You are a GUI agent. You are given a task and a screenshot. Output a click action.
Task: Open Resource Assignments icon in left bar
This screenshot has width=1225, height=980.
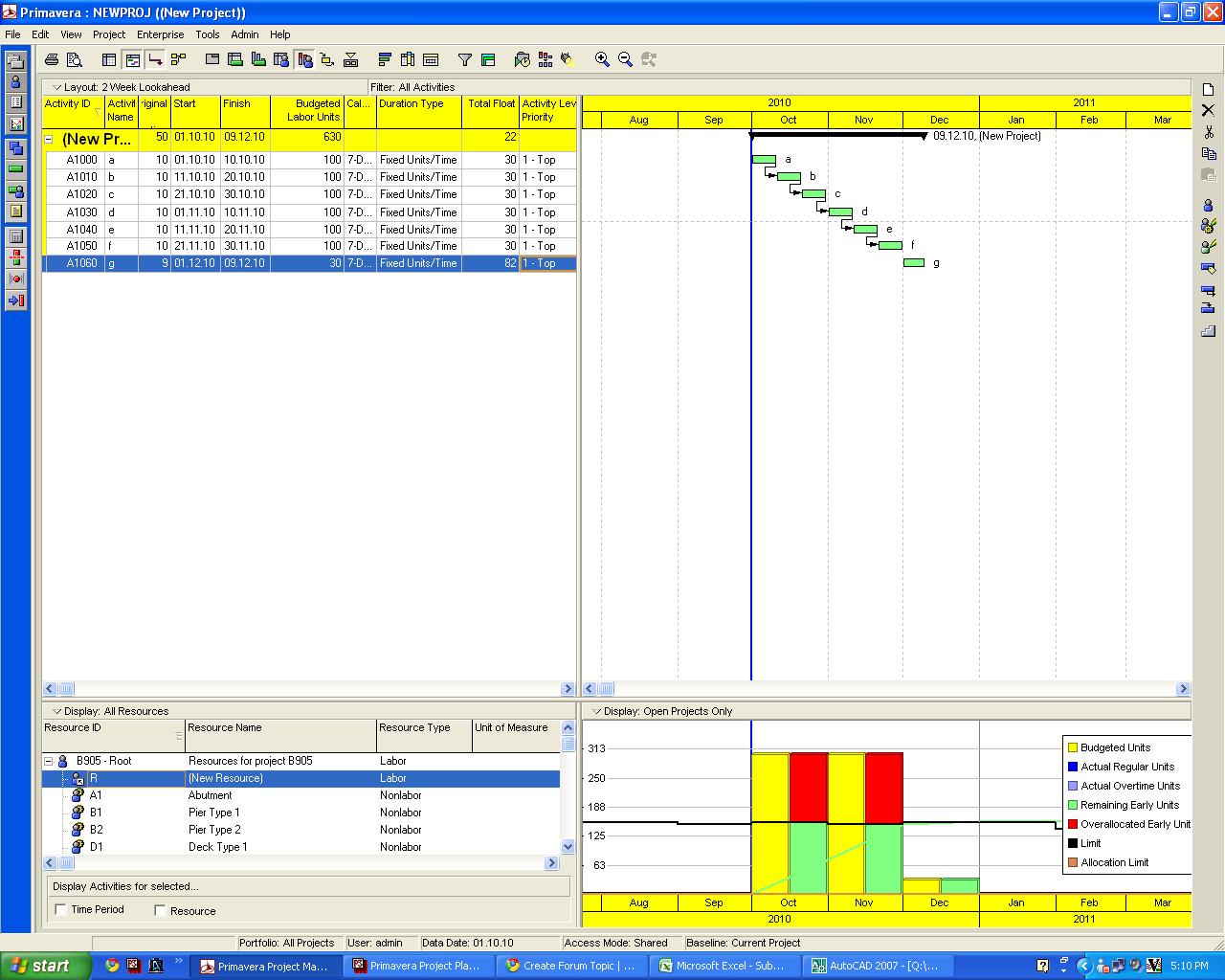point(15,190)
